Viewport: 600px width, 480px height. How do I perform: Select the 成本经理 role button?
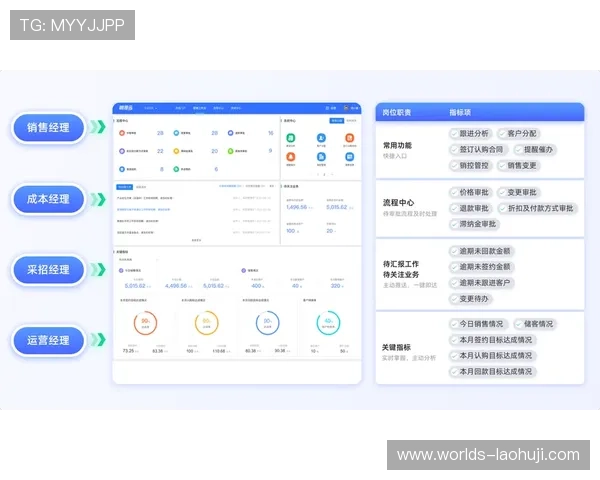pos(48,199)
